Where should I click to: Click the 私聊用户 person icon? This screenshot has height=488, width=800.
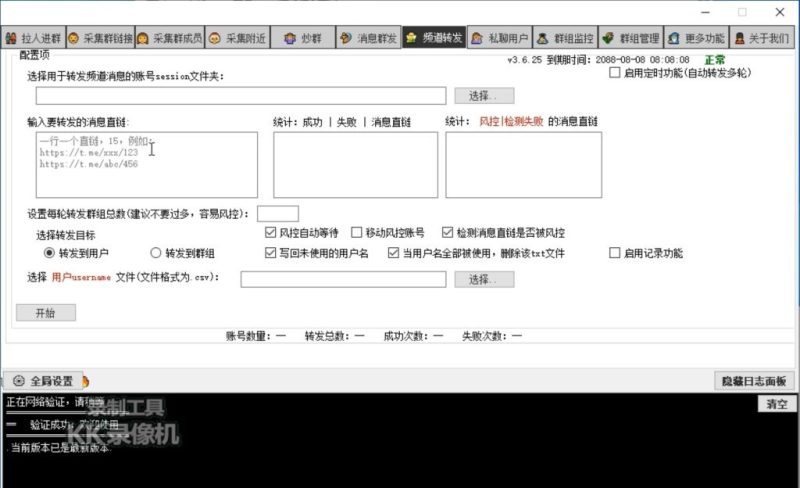tap(477, 38)
